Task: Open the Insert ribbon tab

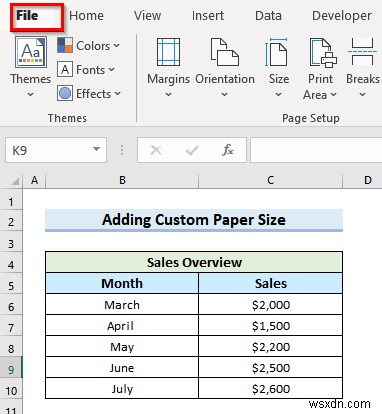Action: pos(208,16)
